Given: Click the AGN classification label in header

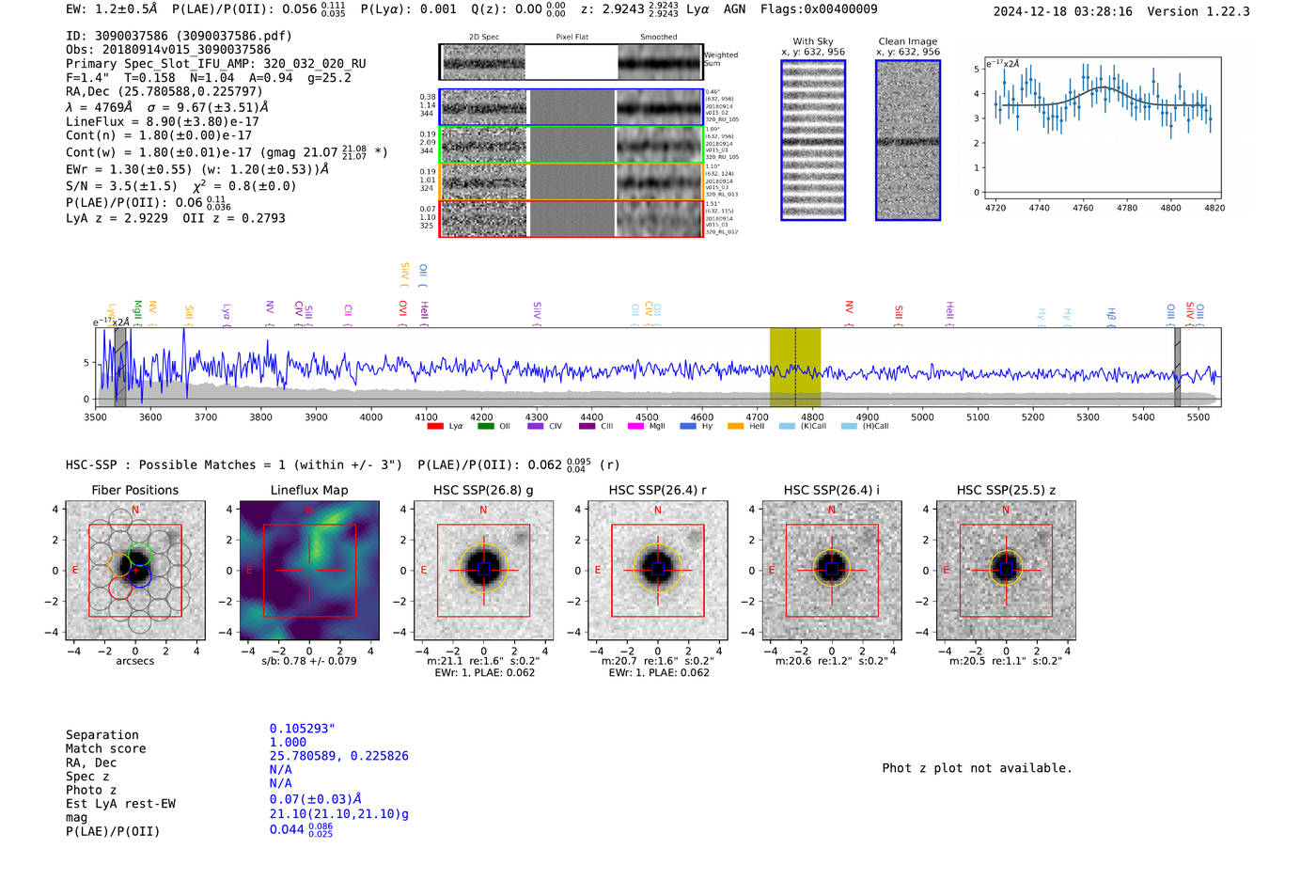Looking at the screenshot, I should pos(734,9).
